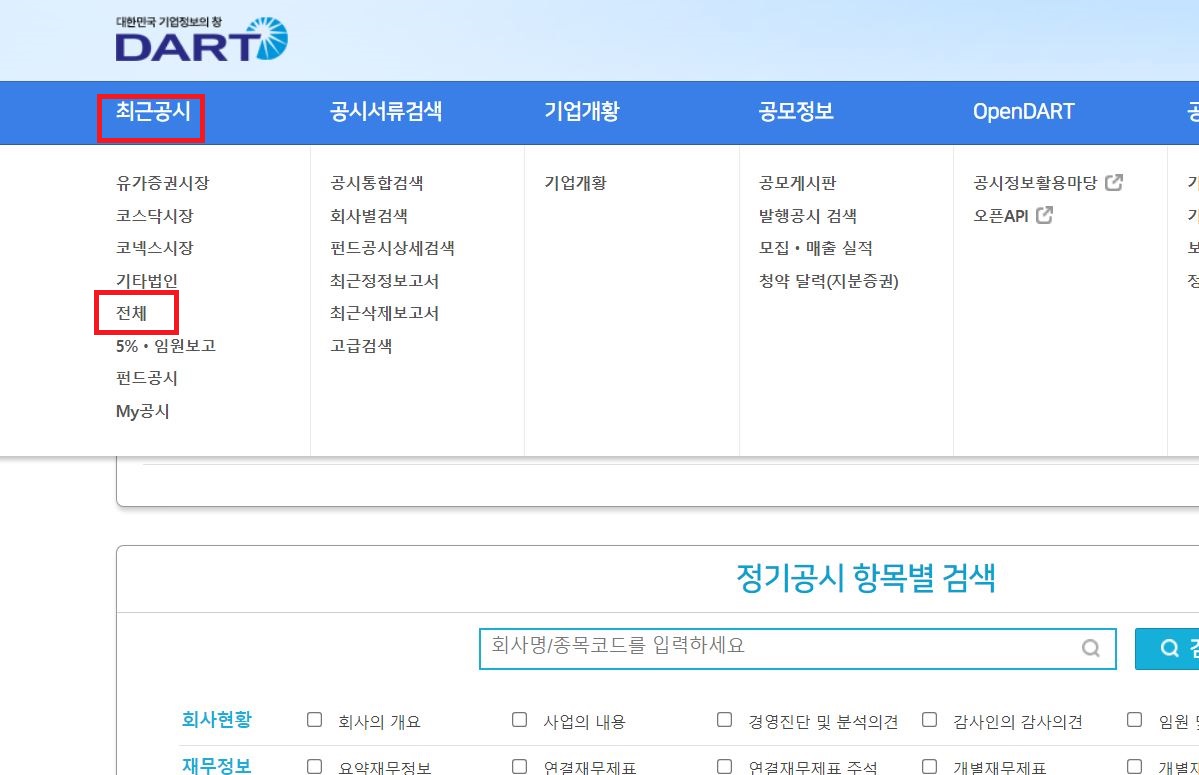Check the 감사인의 감사의견 option
This screenshot has width=1199, height=775.
point(929,719)
